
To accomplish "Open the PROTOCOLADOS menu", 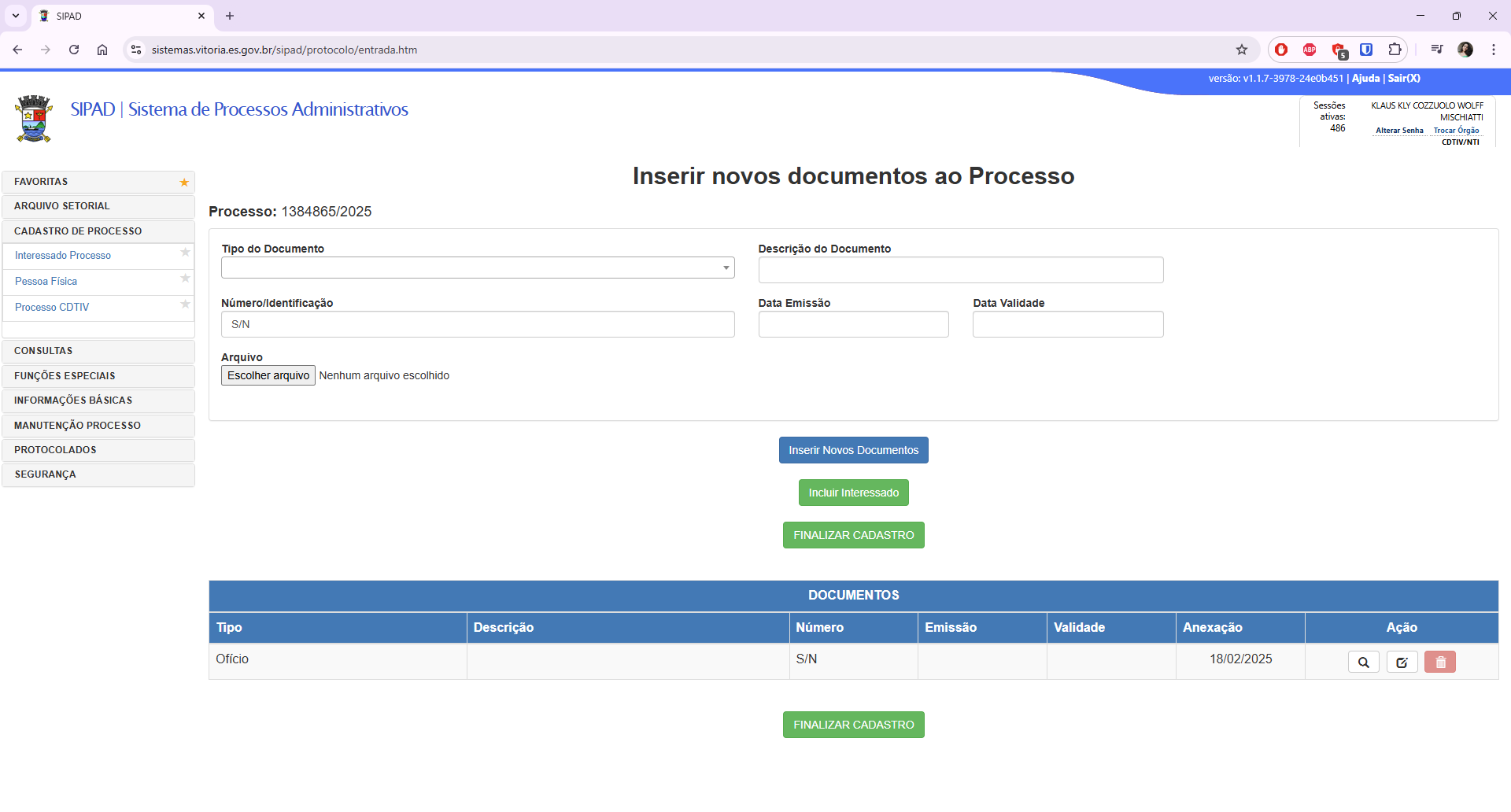I will point(98,450).
